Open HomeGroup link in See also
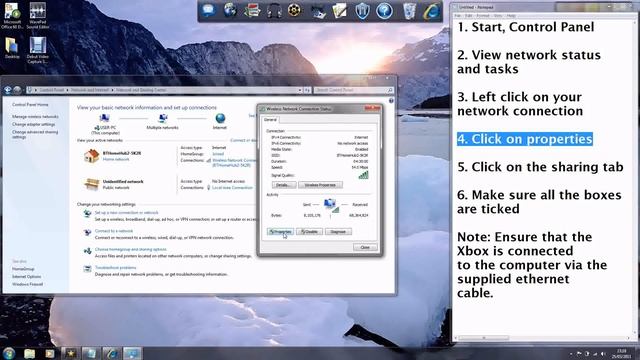Image resolution: width=640 pixels, height=360 pixels. [x=23, y=269]
